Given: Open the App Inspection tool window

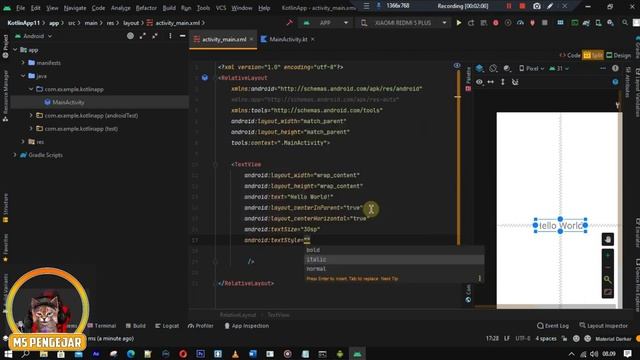Looking at the screenshot, I should coord(247,326).
